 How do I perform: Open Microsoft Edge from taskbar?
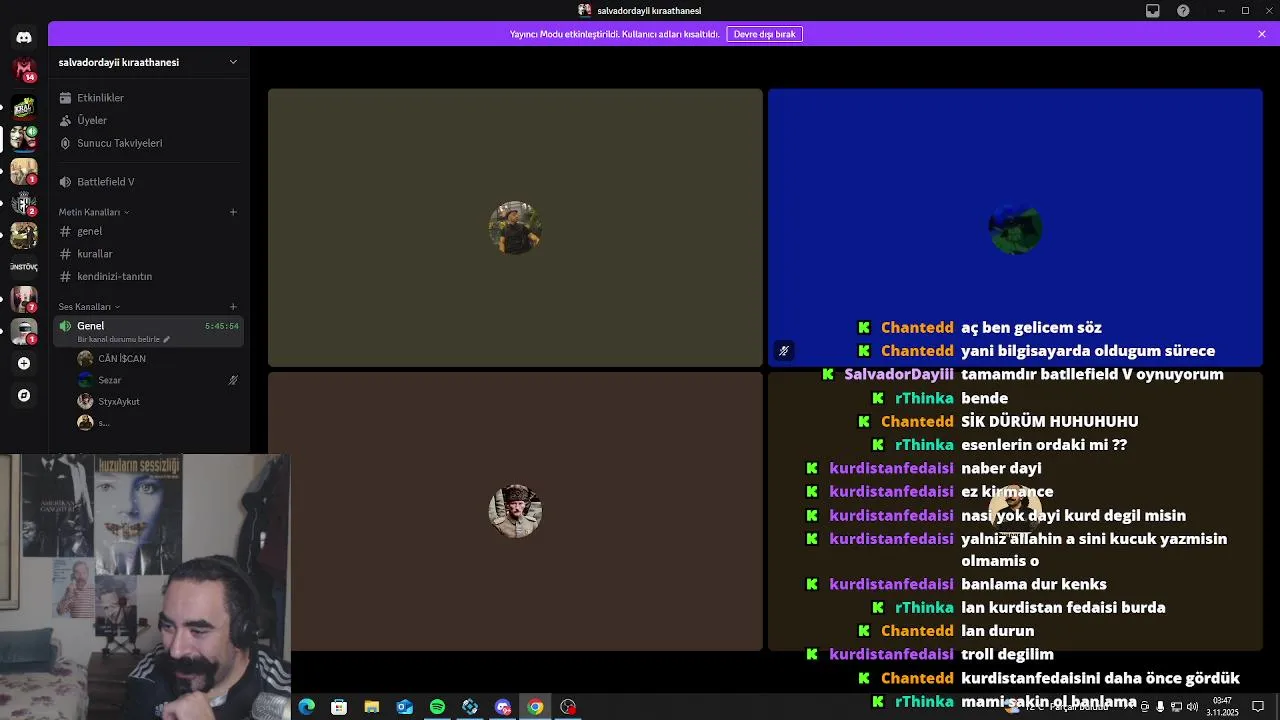tap(307, 707)
